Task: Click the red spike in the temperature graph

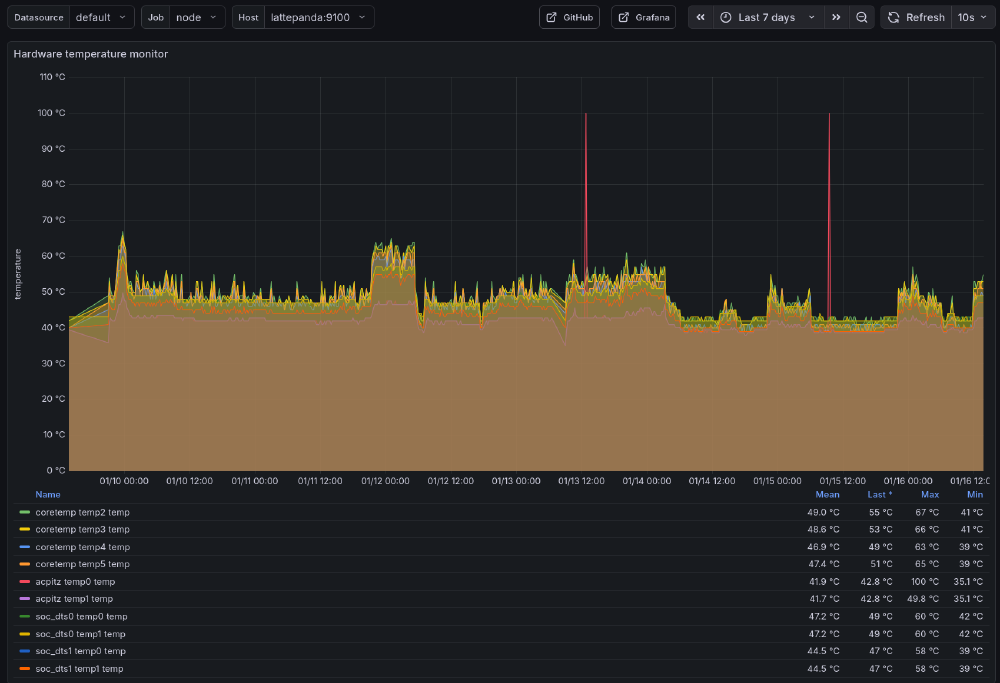Action: [586, 200]
